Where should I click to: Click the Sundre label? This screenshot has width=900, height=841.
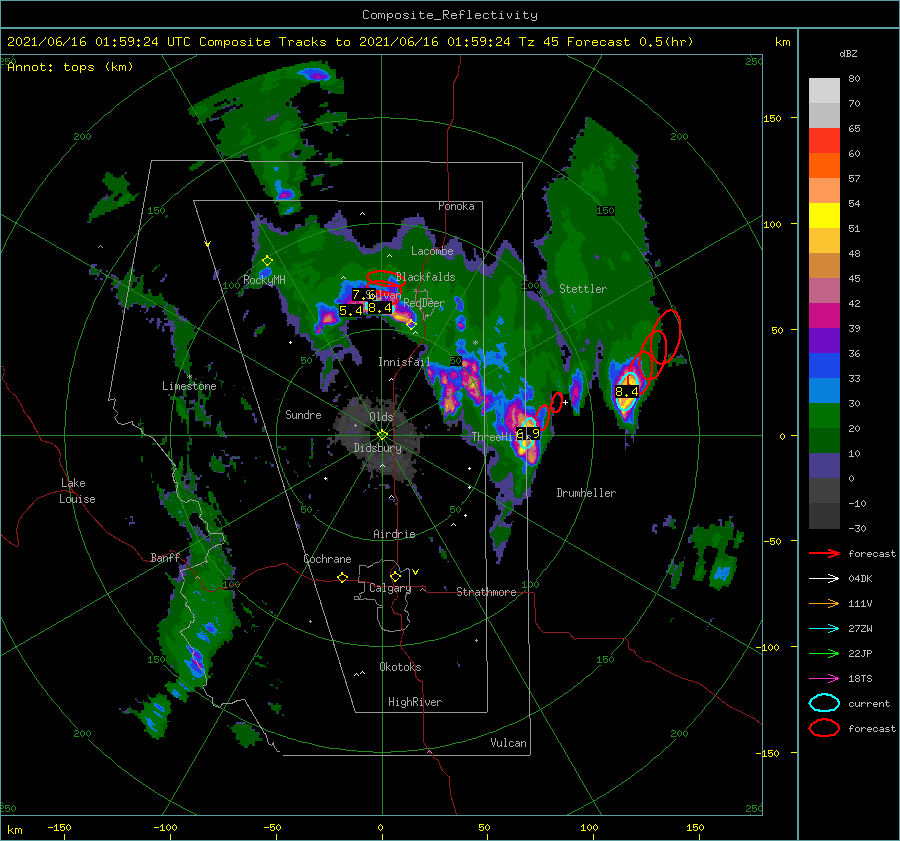click(x=303, y=414)
